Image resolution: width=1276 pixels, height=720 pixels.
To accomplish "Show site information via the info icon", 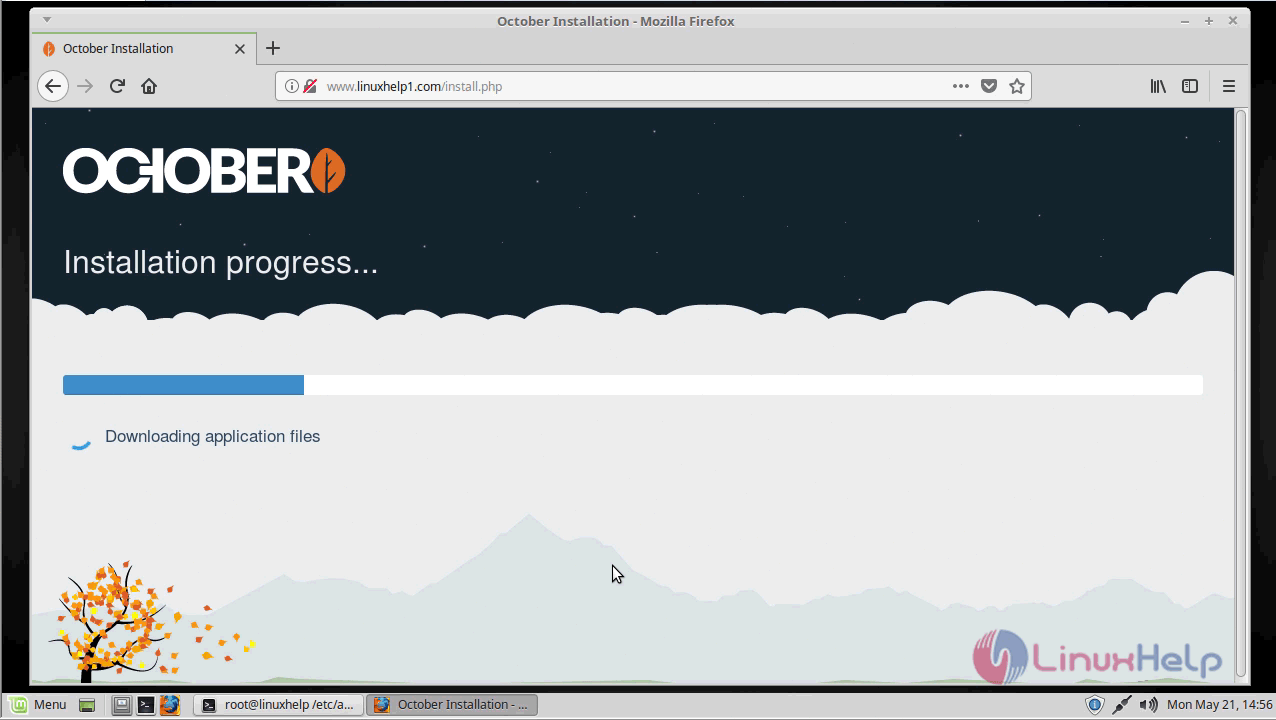I will [x=292, y=86].
